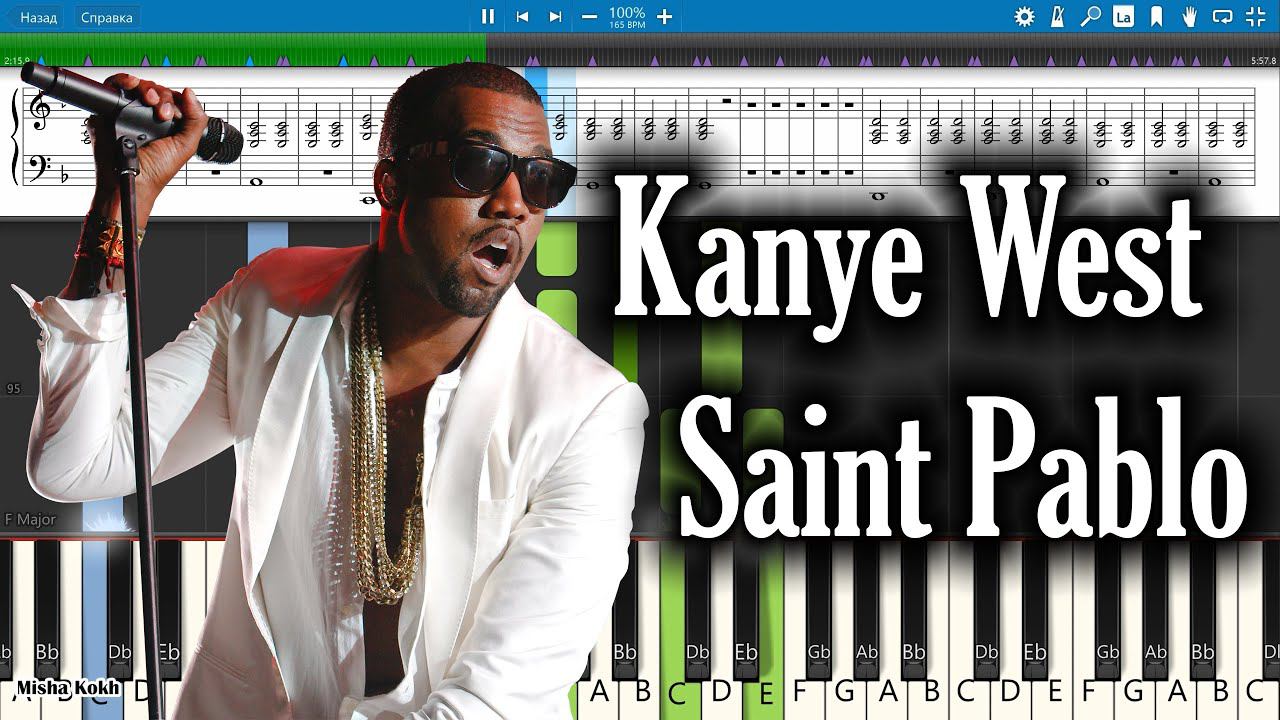This screenshot has height=720, width=1280.
Task: Add a bookmark with the bookmark icon
Action: (x=1156, y=16)
